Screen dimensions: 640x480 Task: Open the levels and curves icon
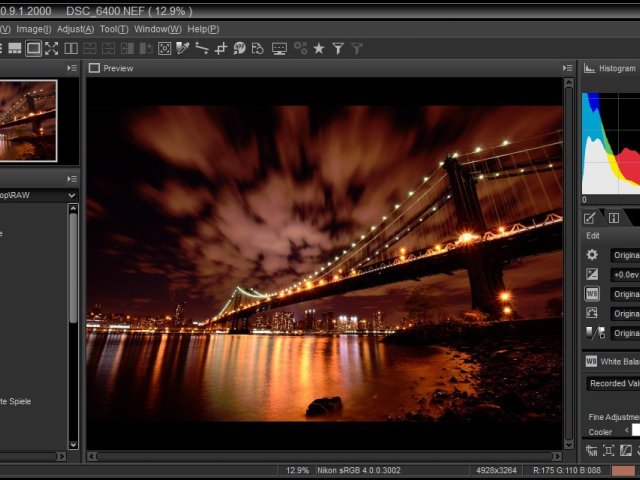click(626, 451)
